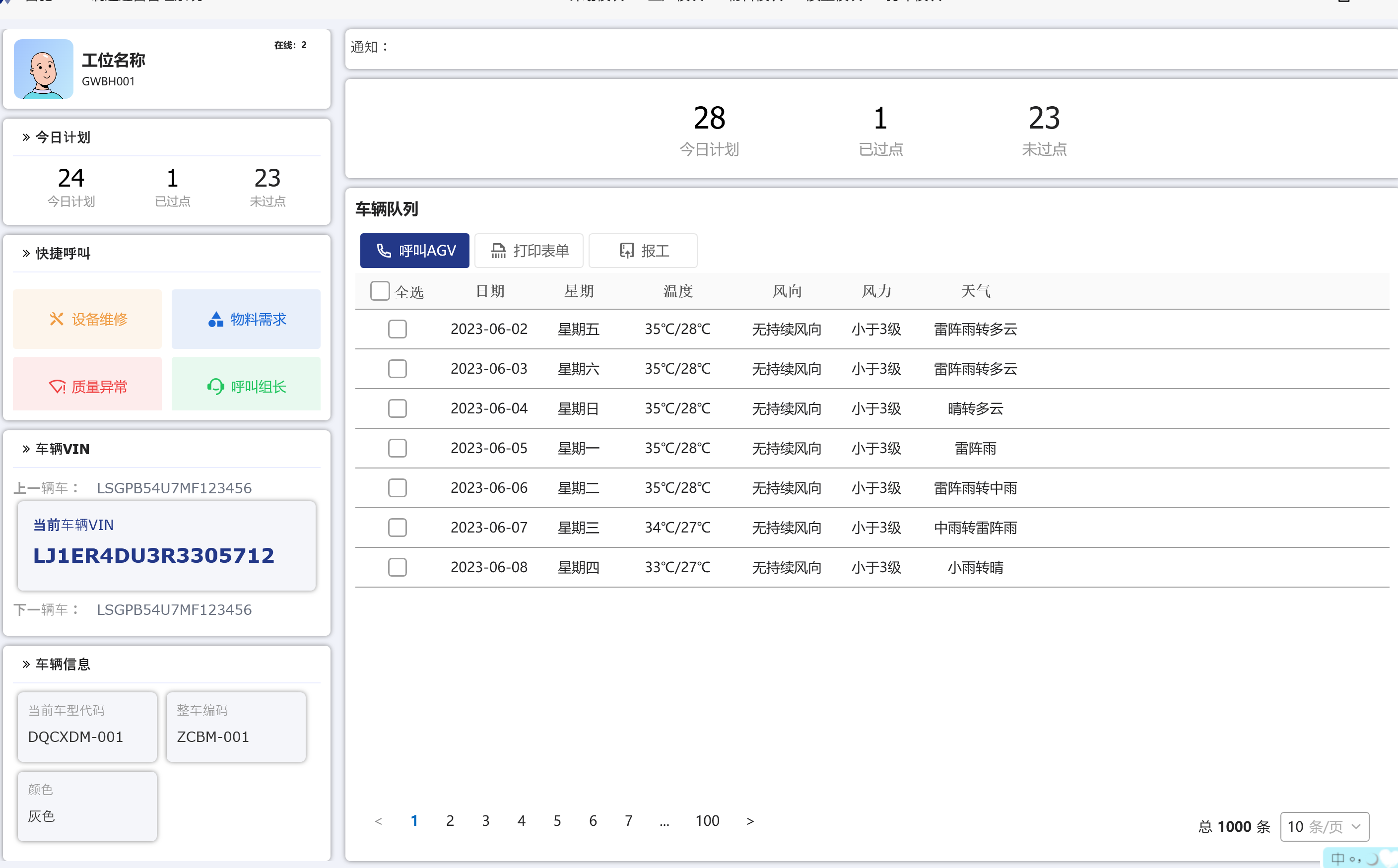Screen dimensions: 1398x868
Task: Tick the checkbox for row 2023-06-06
Action: click(x=397, y=487)
